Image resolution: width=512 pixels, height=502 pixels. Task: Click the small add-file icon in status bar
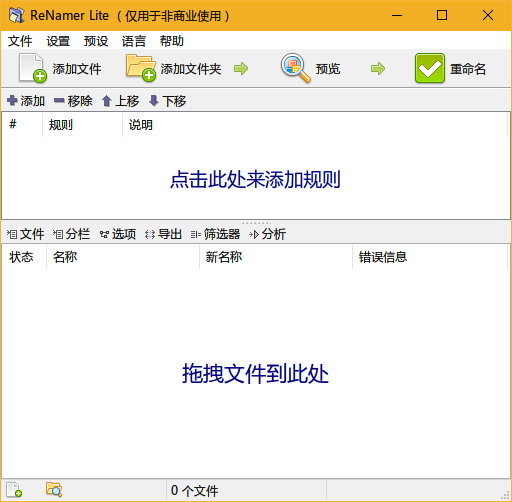pyautogui.click(x=14, y=490)
